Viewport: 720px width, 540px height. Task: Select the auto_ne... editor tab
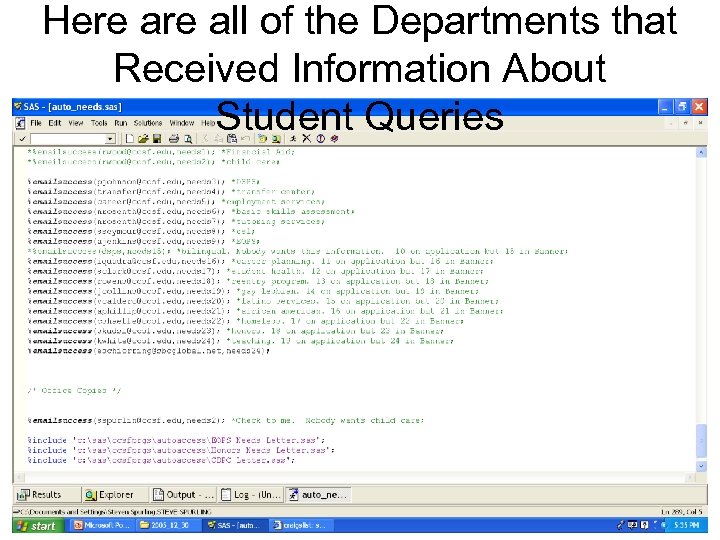319,495
